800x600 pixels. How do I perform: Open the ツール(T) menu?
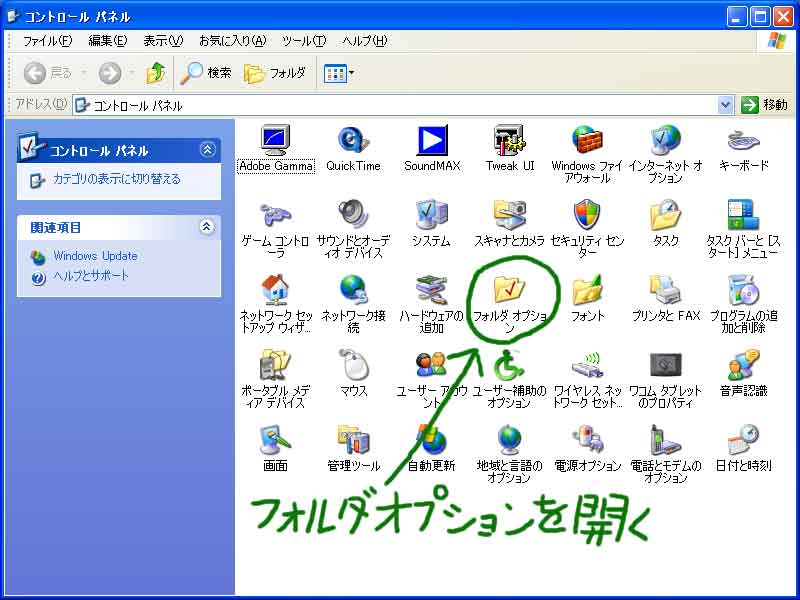tap(304, 41)
